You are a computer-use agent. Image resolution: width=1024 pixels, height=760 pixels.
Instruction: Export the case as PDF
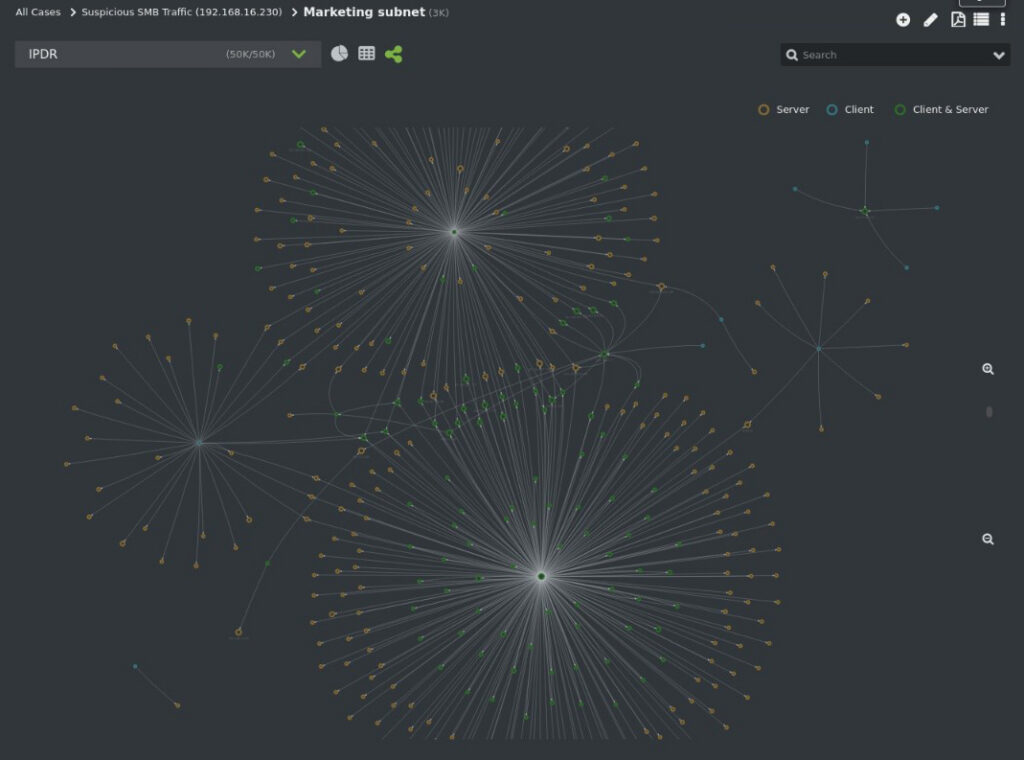(x=957, y=20)
